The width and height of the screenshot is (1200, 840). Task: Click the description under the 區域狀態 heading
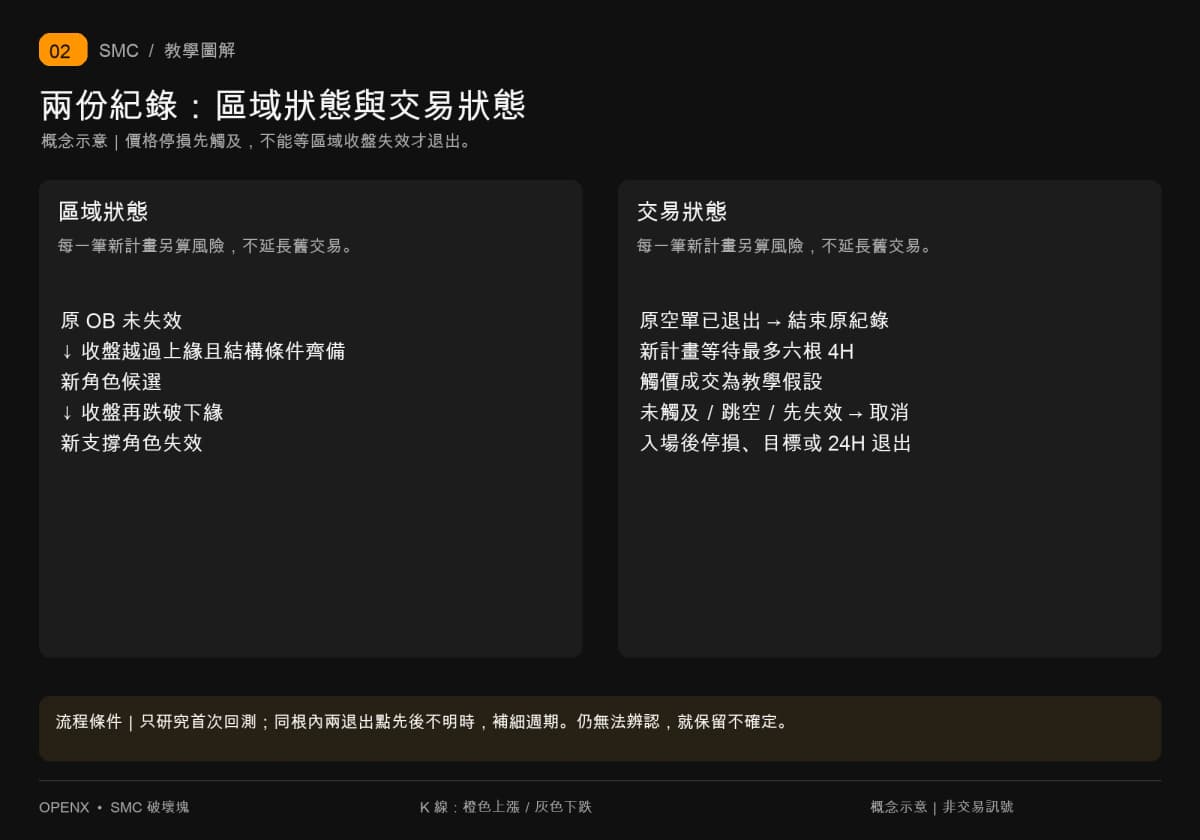pos(207,246)
